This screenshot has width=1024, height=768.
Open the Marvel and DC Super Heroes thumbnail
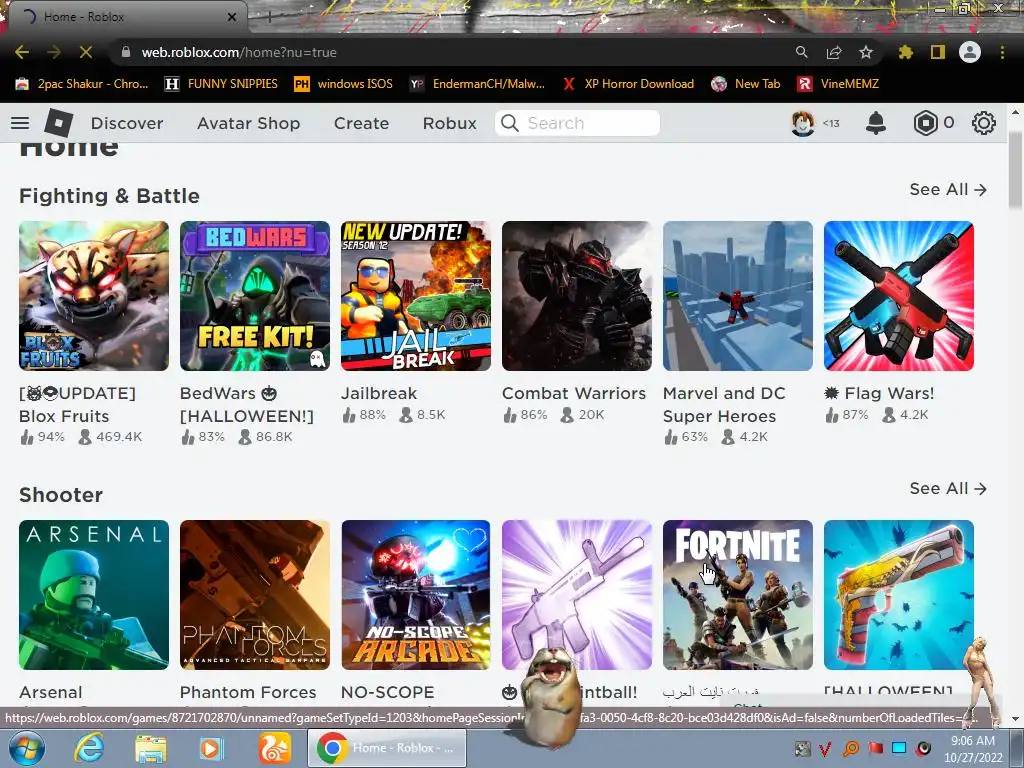738,296
